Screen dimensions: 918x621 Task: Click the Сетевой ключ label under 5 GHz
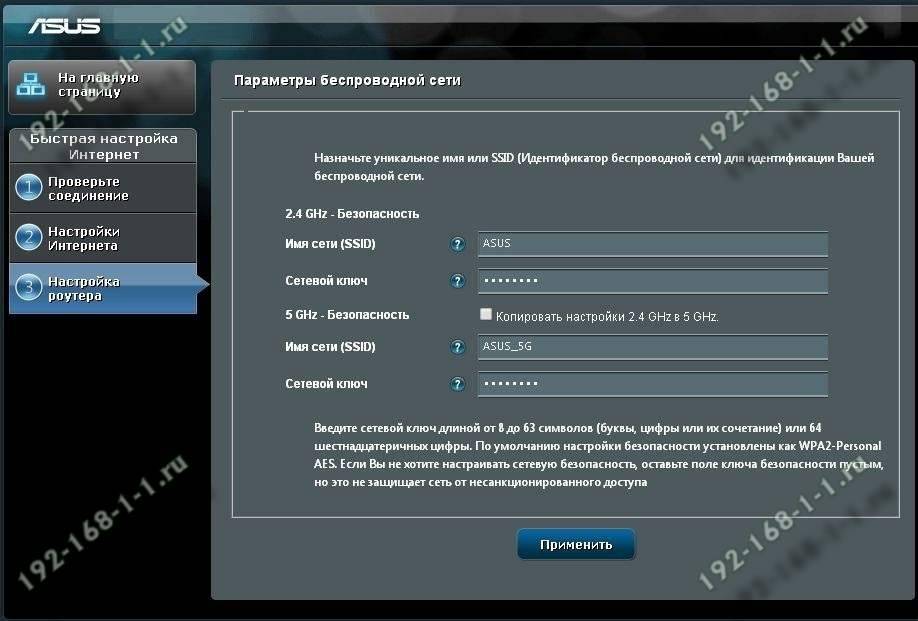pyautogui.click(x=326, y=384)
